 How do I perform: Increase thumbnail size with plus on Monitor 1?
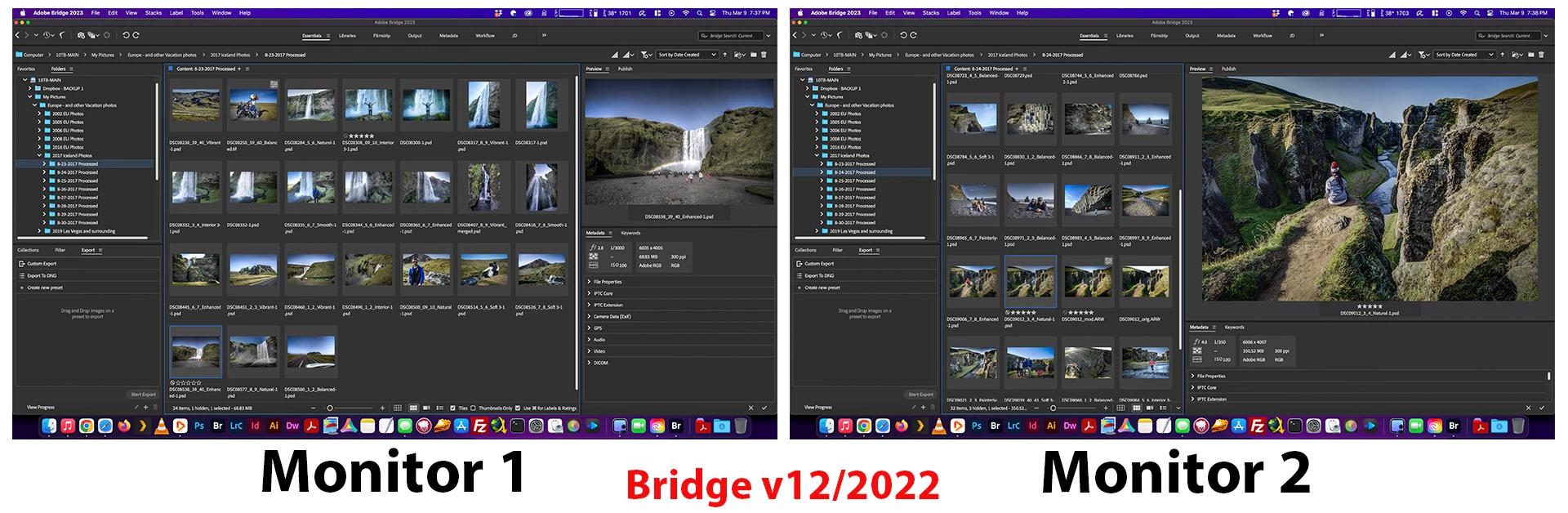(x=382, y=408)
